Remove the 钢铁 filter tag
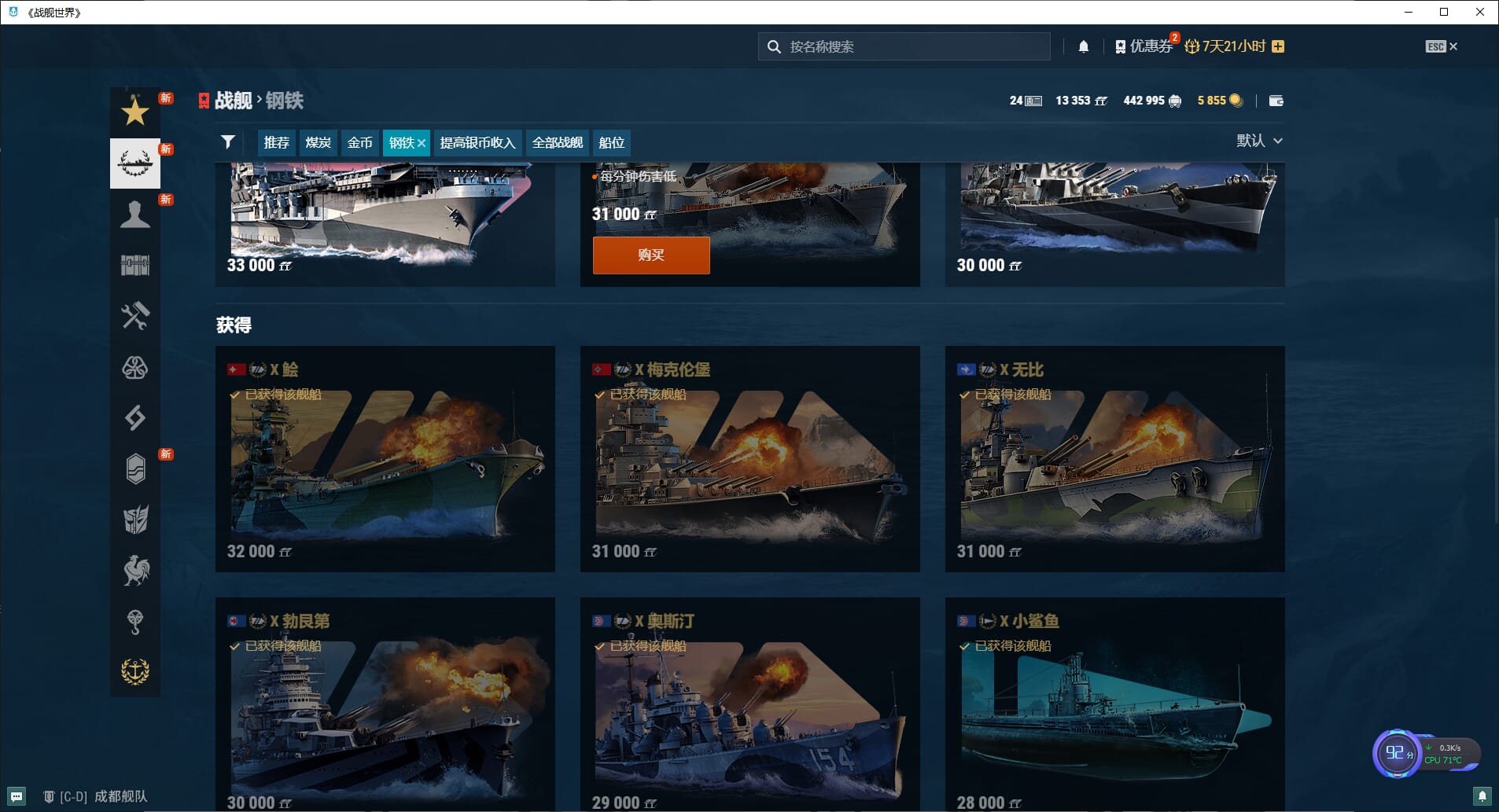 (422, 143)
